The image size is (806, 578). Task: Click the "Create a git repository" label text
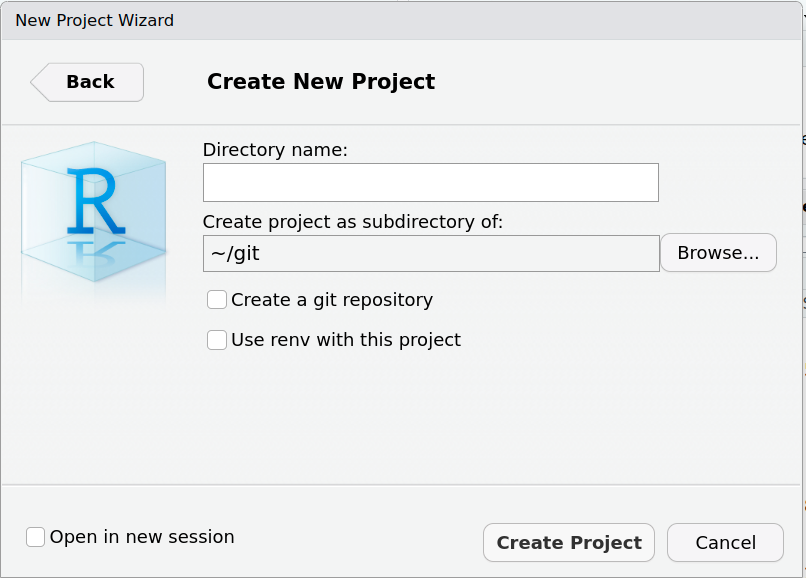(x=331, y=300)
